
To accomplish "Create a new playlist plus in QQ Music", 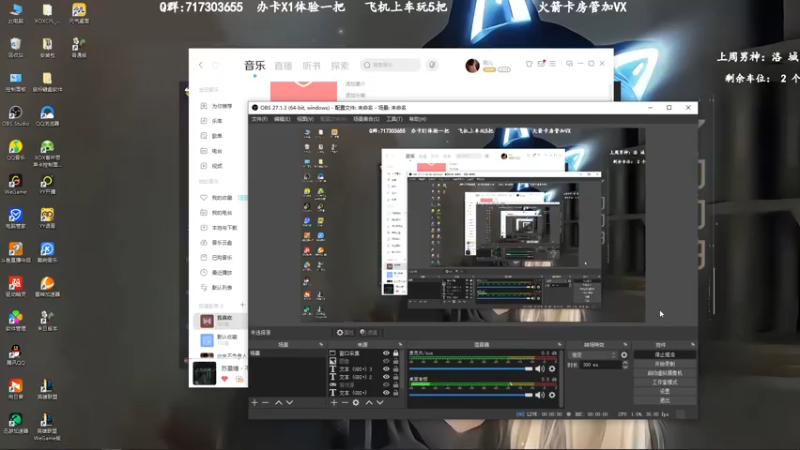I will [242, 305].
